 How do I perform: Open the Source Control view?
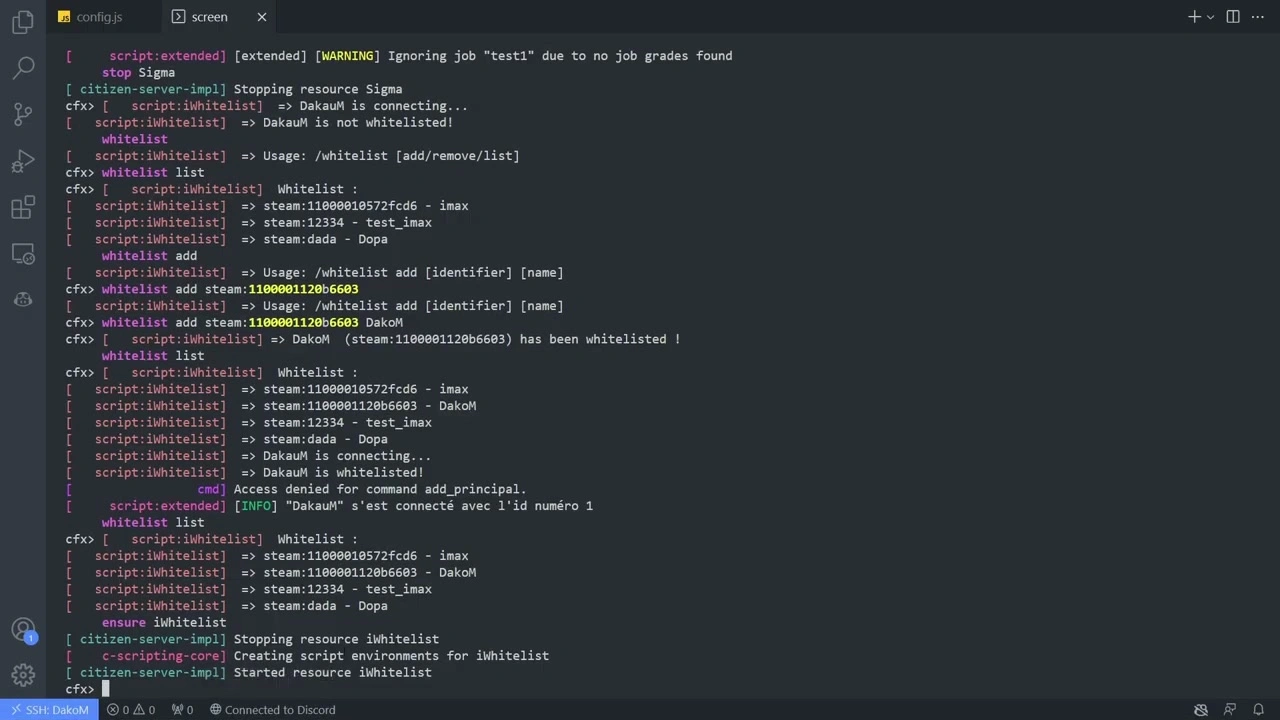tap(22, 114)
